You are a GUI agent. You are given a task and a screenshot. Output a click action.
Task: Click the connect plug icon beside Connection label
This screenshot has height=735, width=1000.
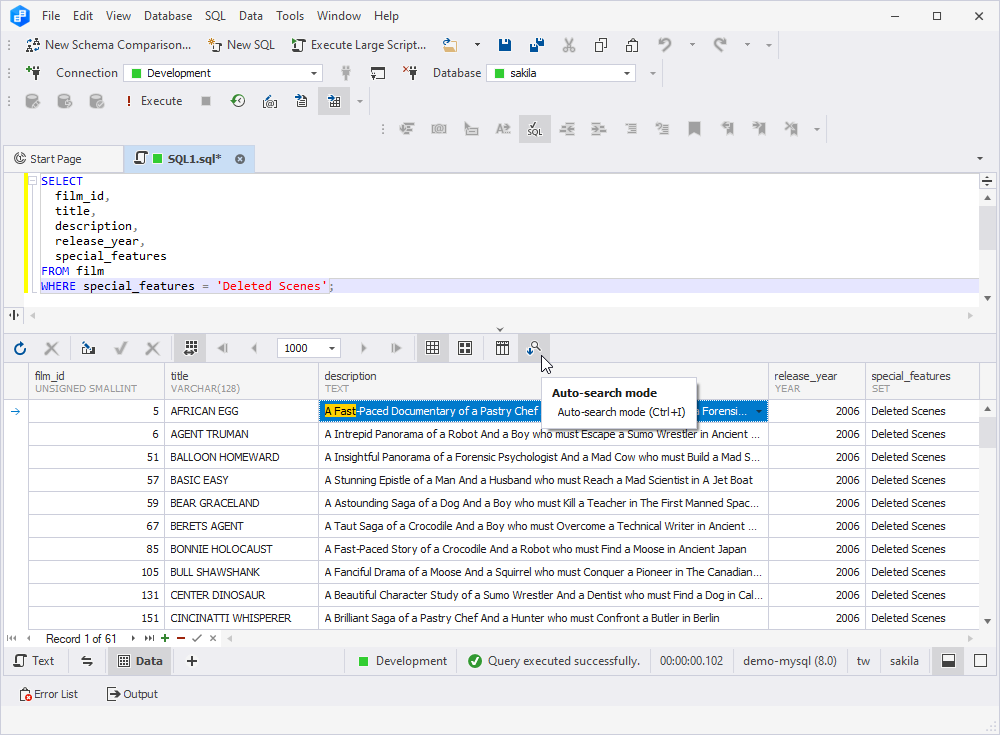point(34,73)
